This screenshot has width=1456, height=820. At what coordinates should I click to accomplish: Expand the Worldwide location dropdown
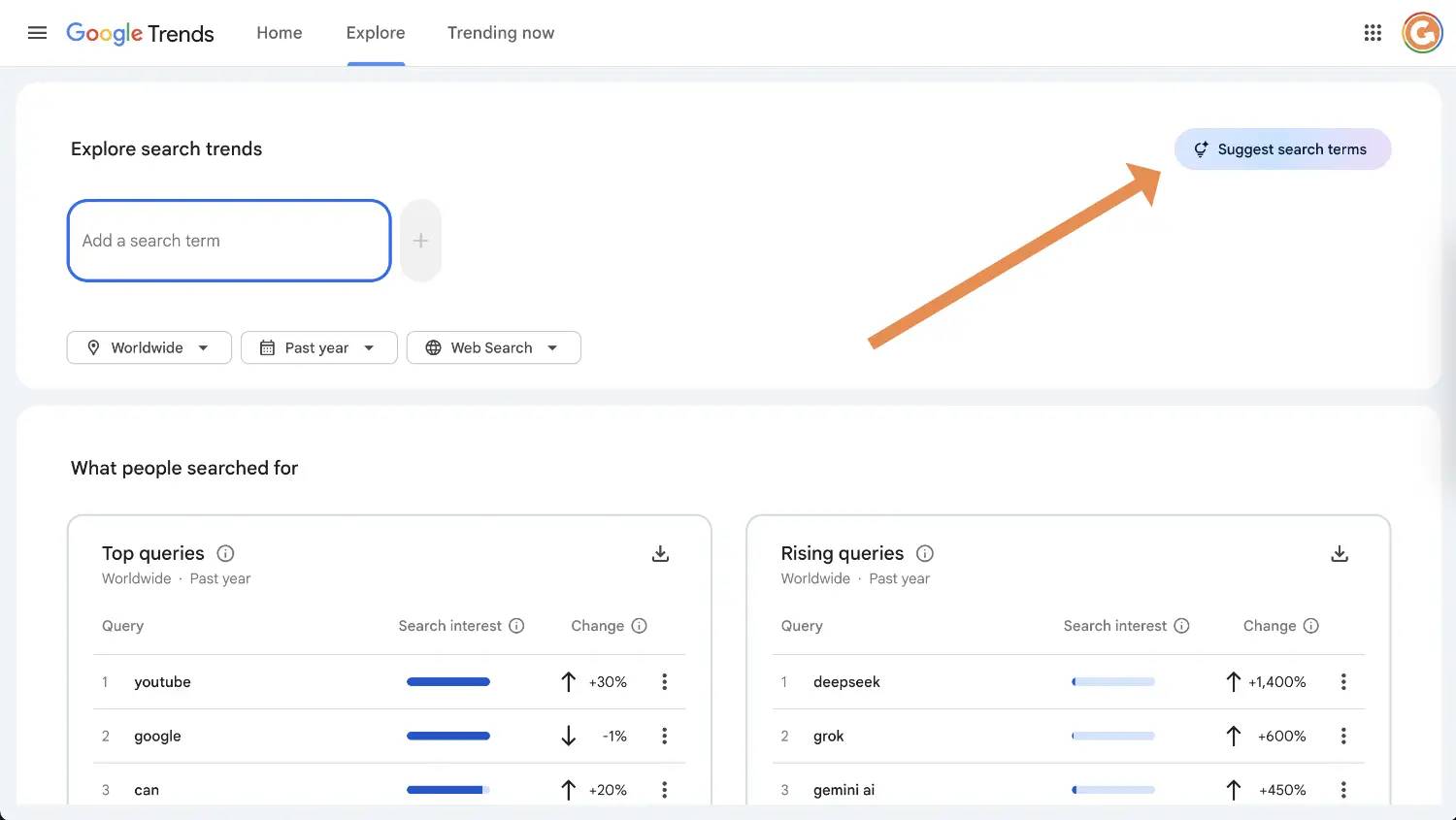point(149,347)
